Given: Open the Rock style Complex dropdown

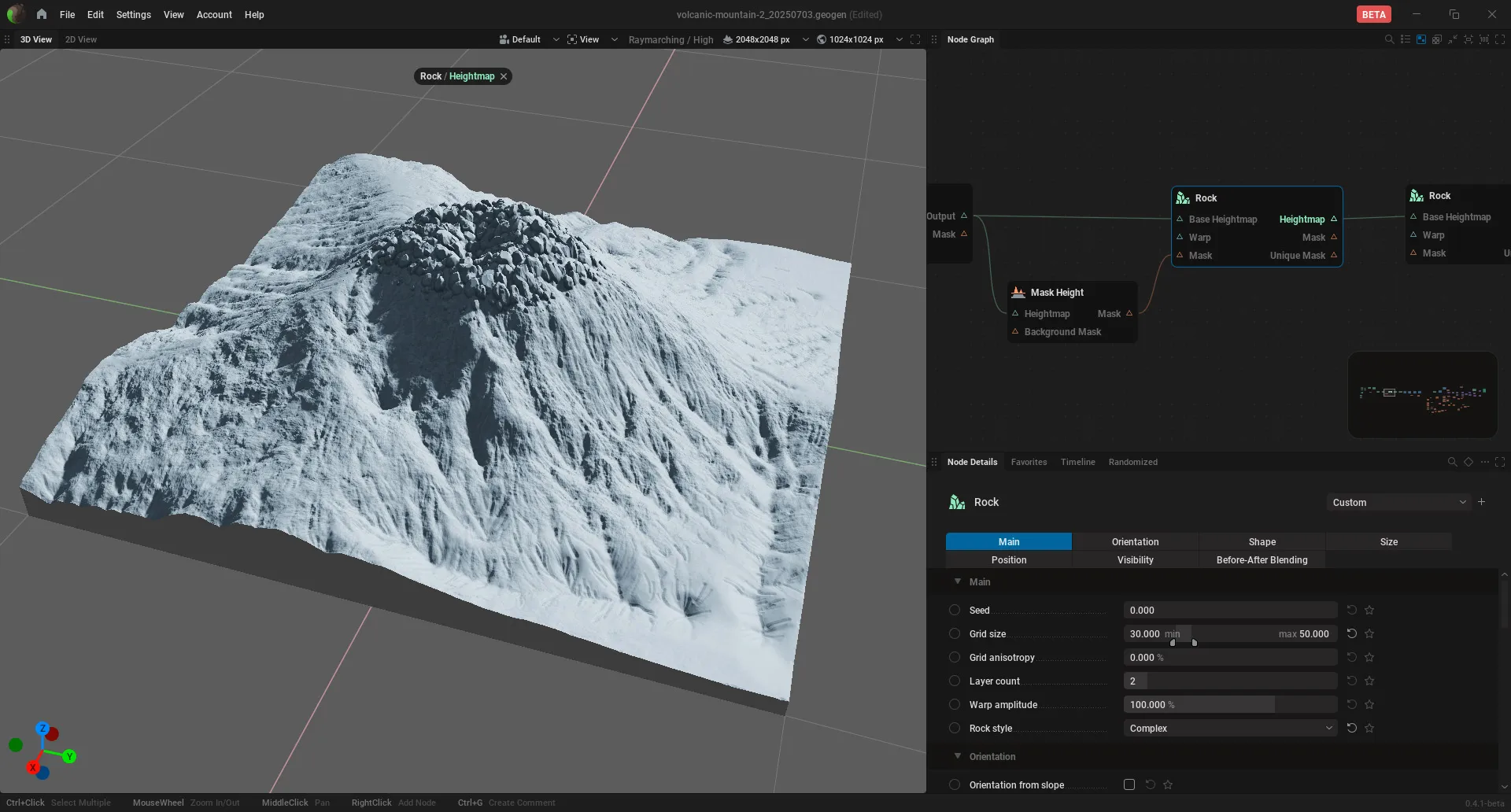Looking at the screenshot, I should click(x=1231, y=728).
